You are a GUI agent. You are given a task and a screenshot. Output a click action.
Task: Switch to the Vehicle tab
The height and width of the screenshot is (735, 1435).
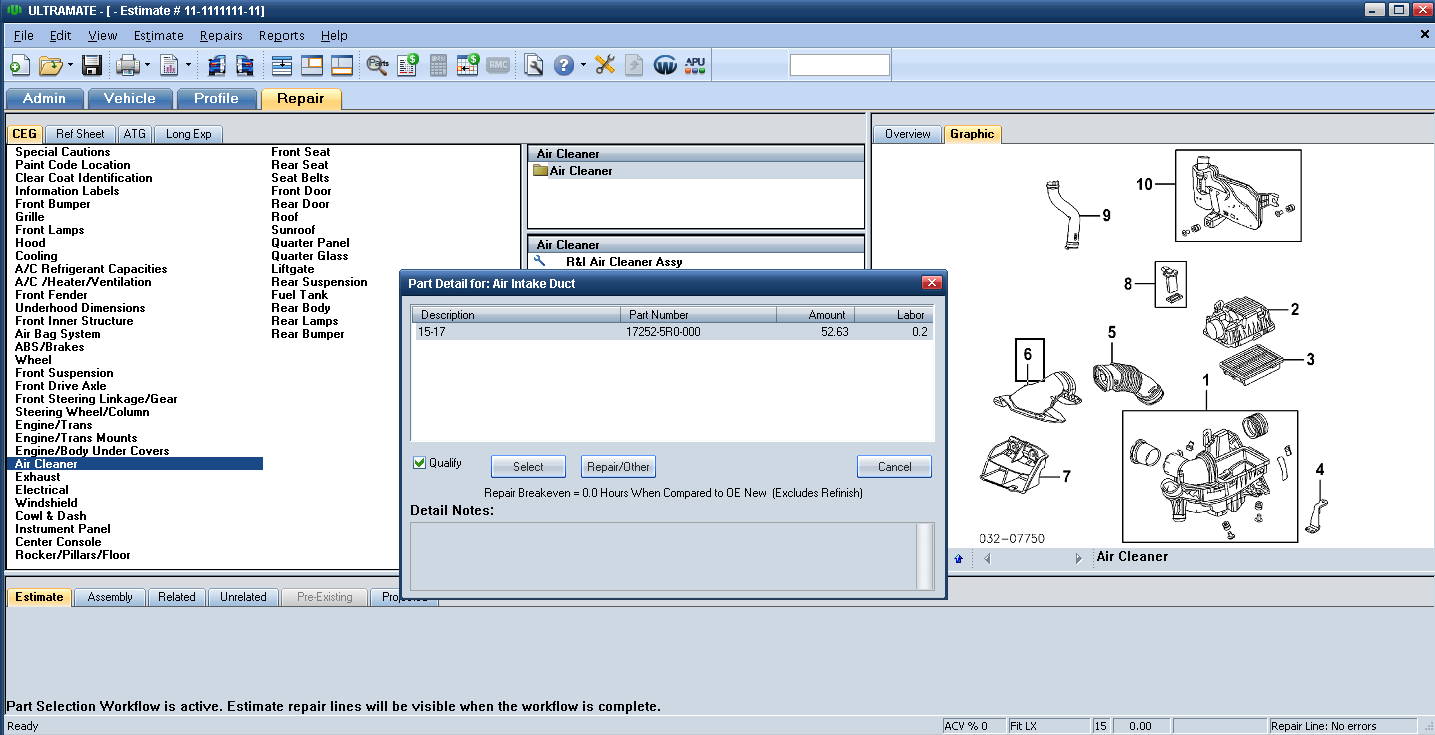(130, 98)
